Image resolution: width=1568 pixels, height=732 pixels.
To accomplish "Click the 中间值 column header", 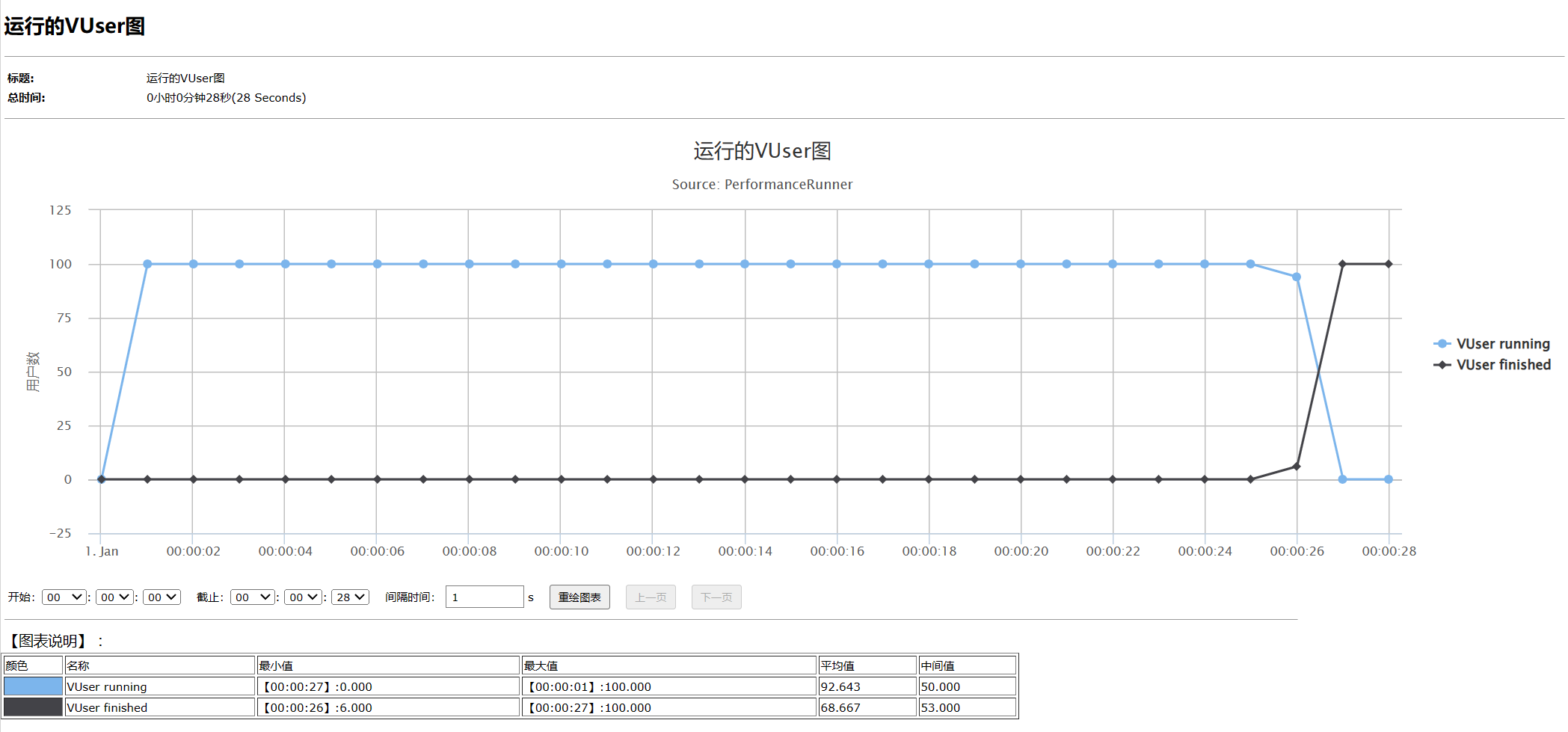I will click(x=968, y=665).
